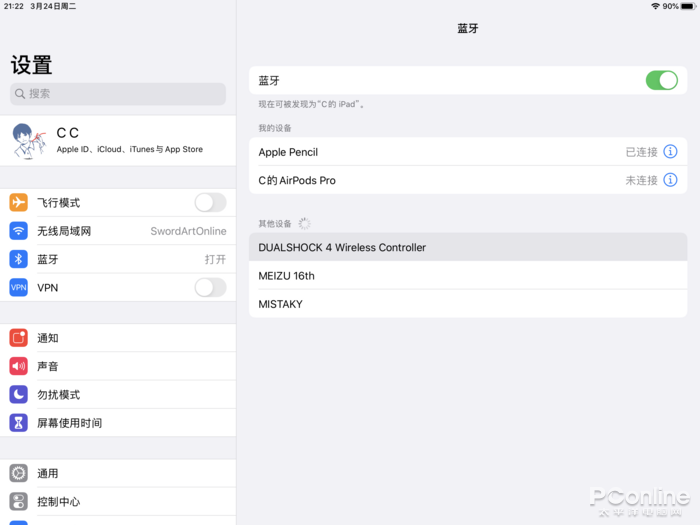Tap the 3月24日周二 date in status bar
The width and height of the screenshot is (700, 525).
(53, 6)
